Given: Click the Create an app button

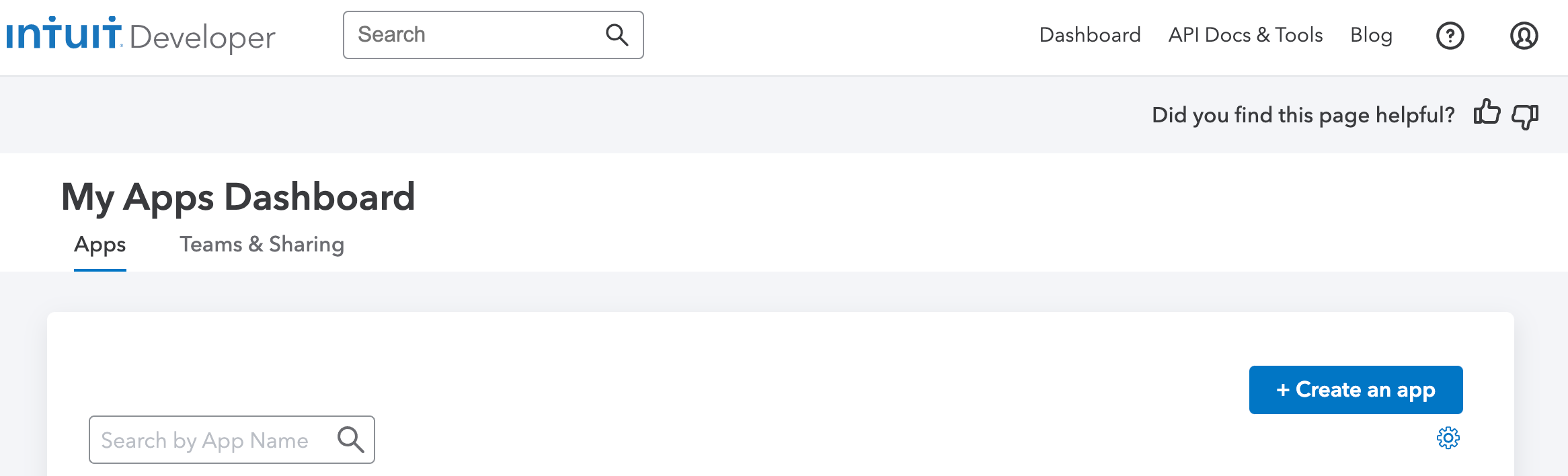Looking at the screenshot, I should coord(1356,390).
